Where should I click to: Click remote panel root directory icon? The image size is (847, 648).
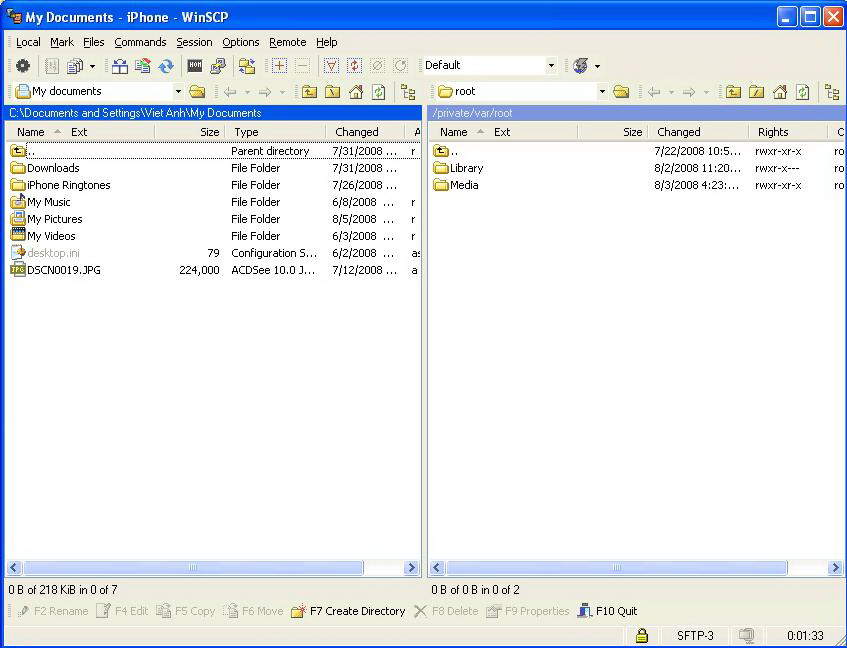(x=756, y=92)
